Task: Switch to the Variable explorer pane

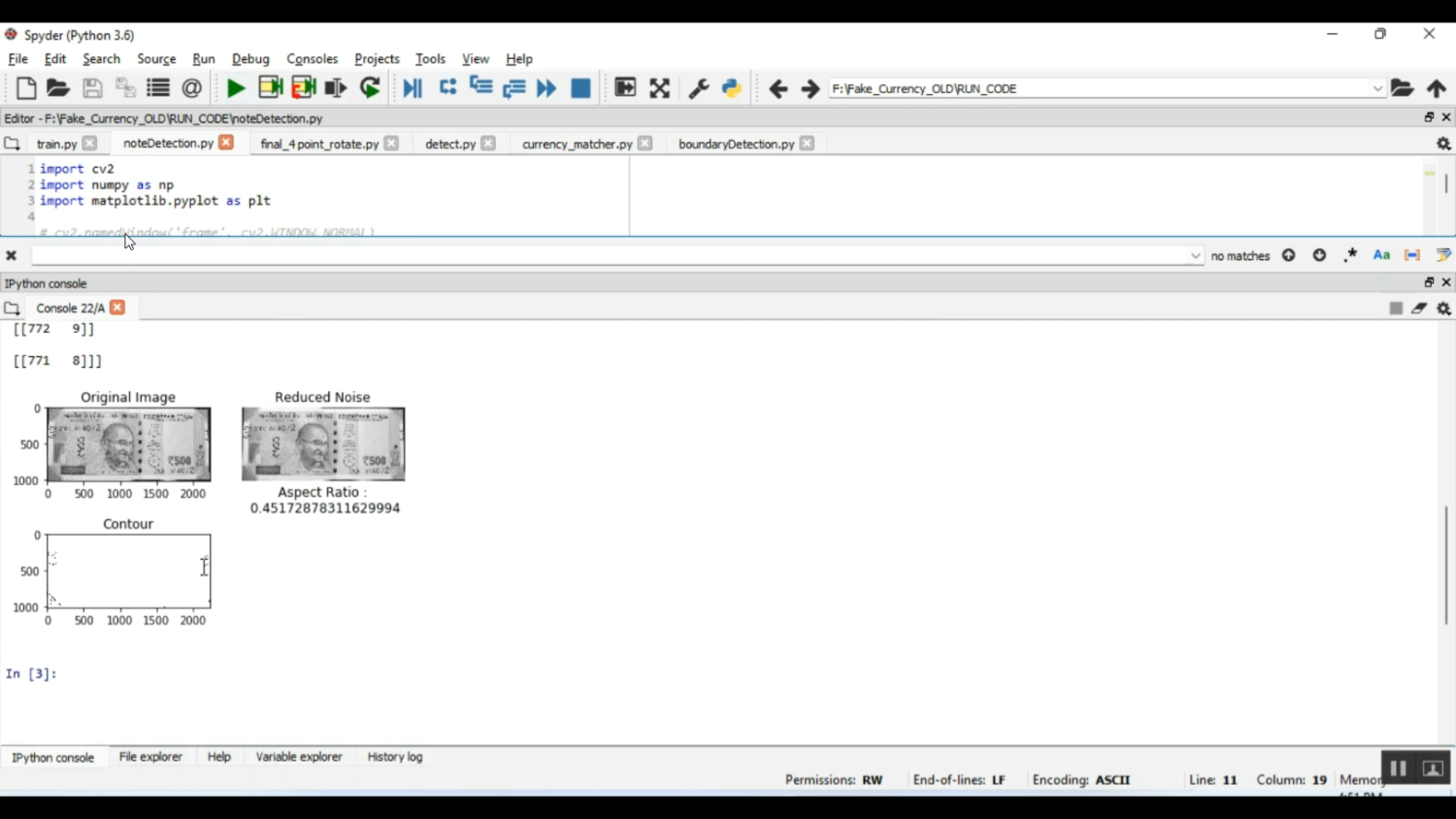Action: click(299, 757)
